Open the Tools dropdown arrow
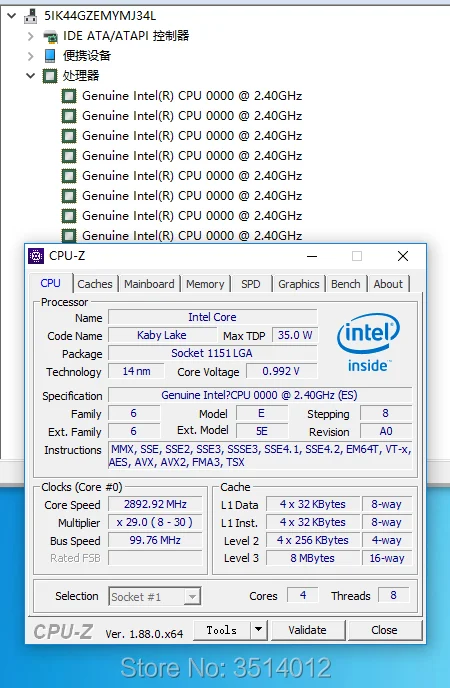The width and height of the screenshot is (450, 688). [259, 630]
